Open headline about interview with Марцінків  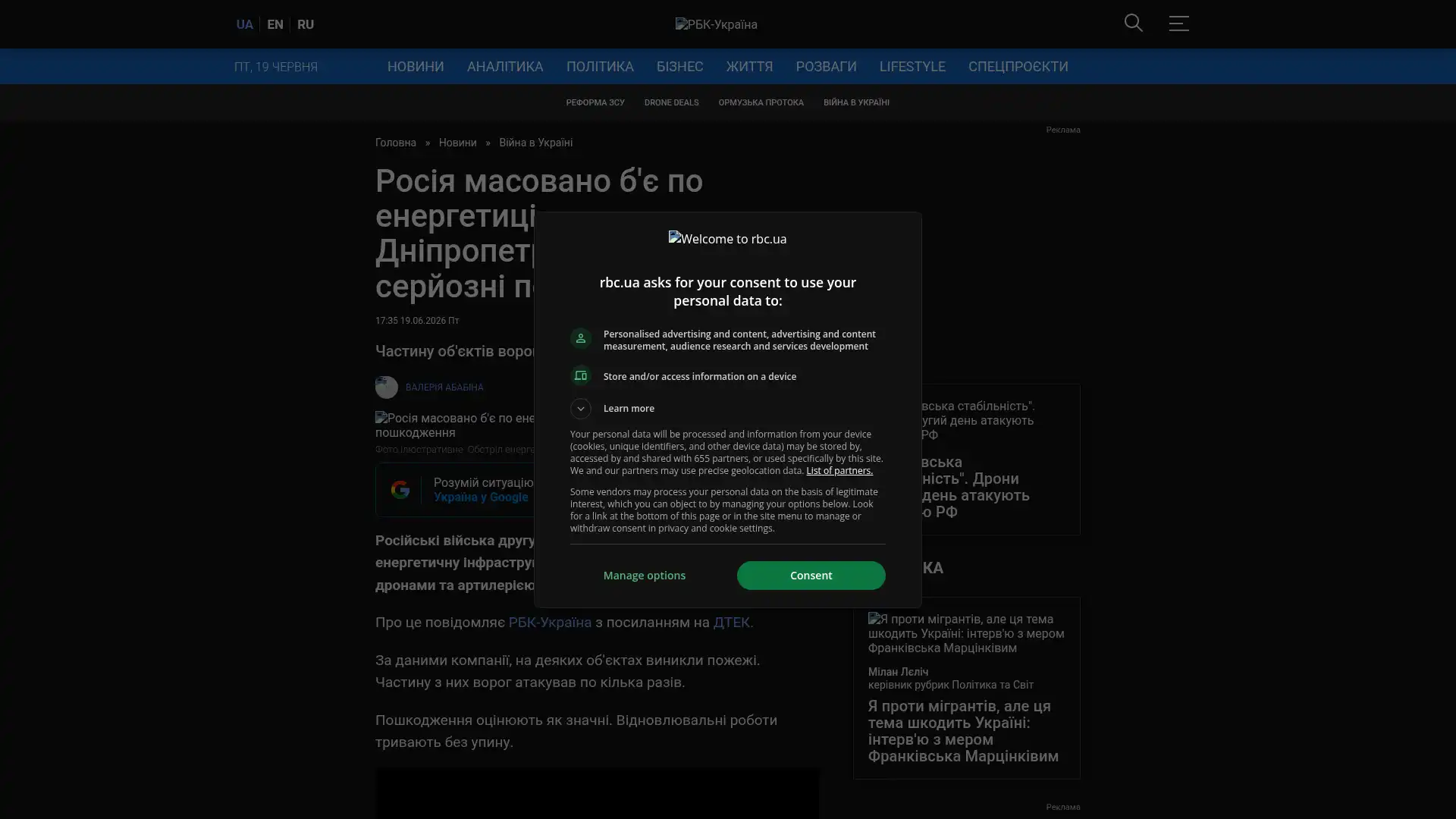(x=963, y=731)
